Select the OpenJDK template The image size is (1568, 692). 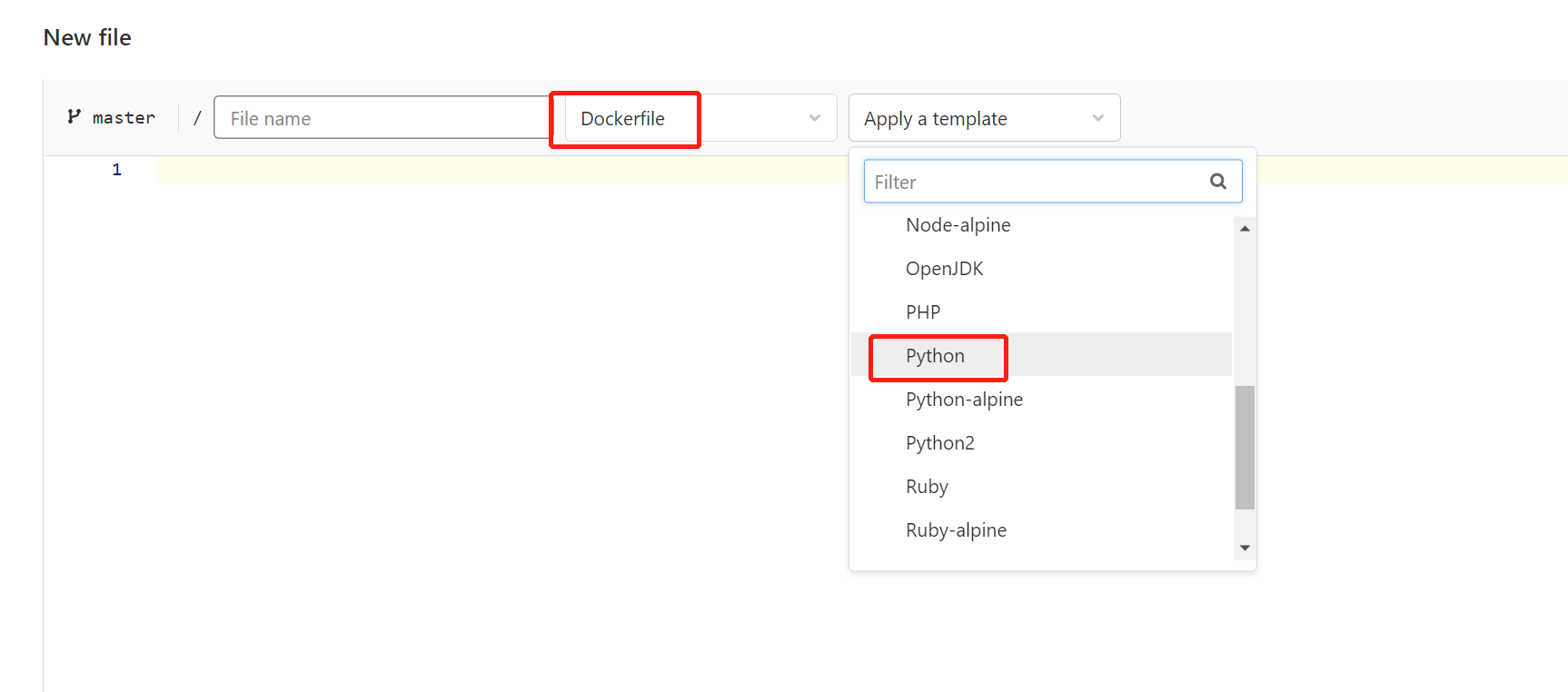(1041, 269)
